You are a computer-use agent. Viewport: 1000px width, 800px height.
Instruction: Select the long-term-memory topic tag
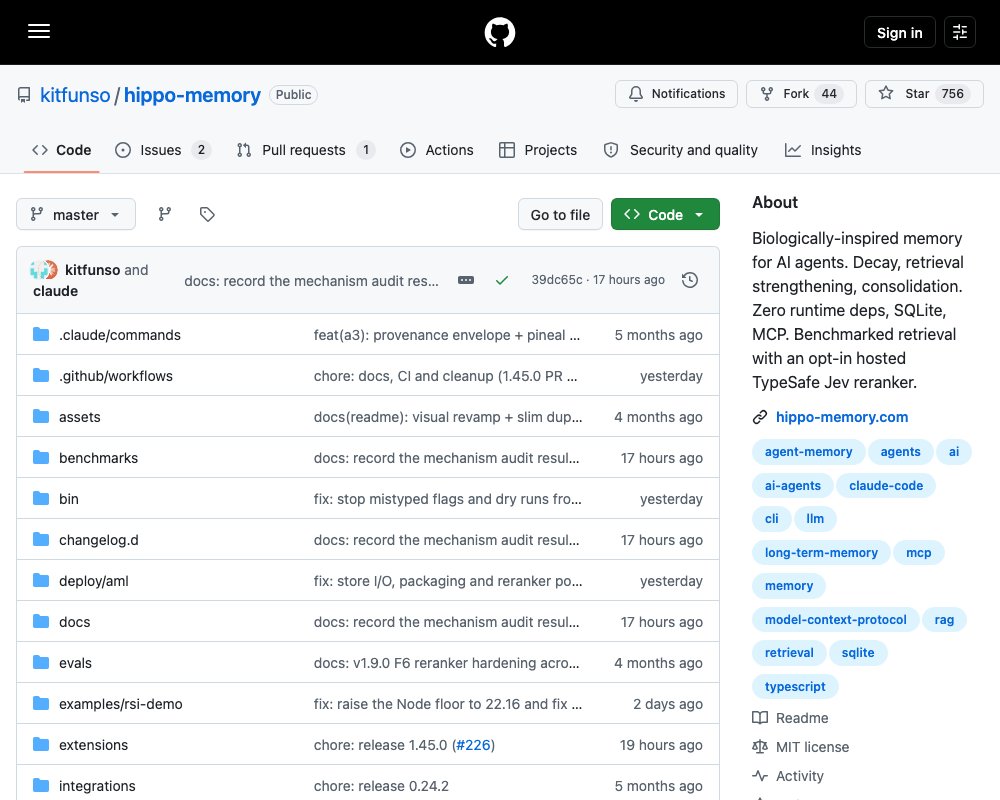pos(821,552)
